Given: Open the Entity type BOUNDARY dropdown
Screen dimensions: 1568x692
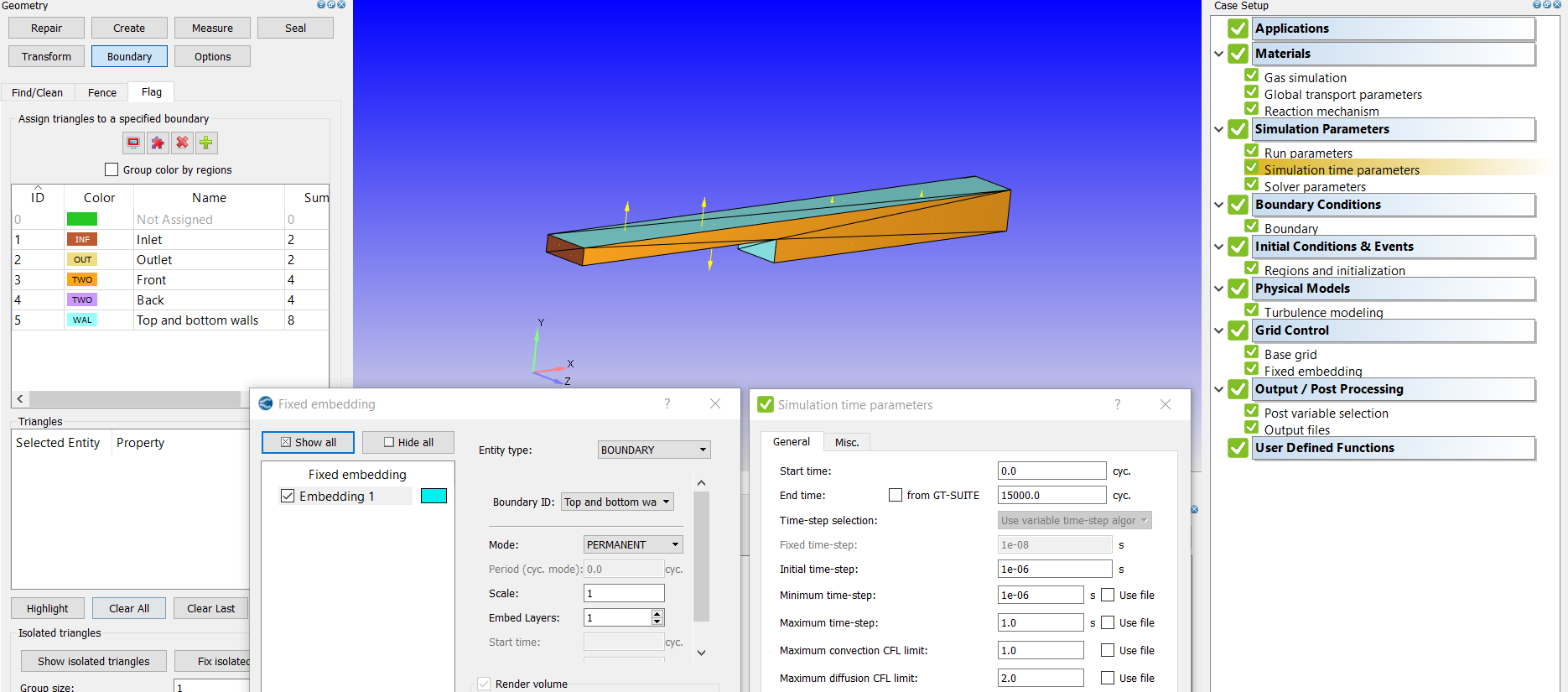Looking at the screenshot, I should pos(654,450).
